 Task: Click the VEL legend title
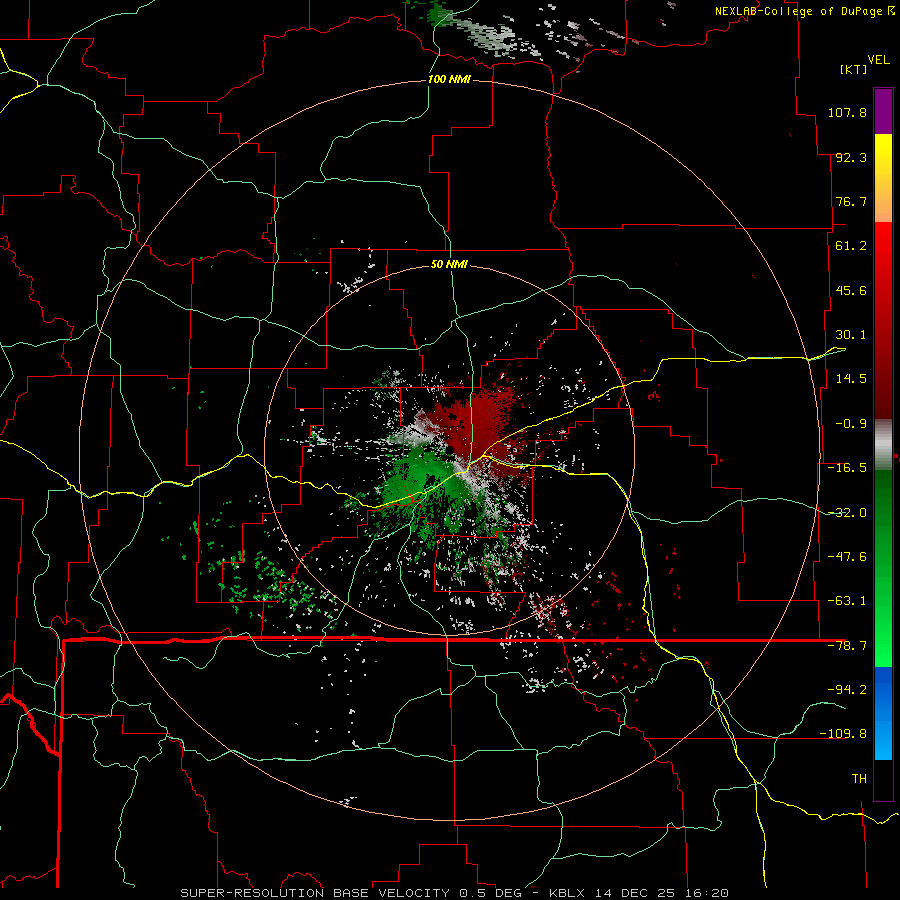tap(878, 60)
